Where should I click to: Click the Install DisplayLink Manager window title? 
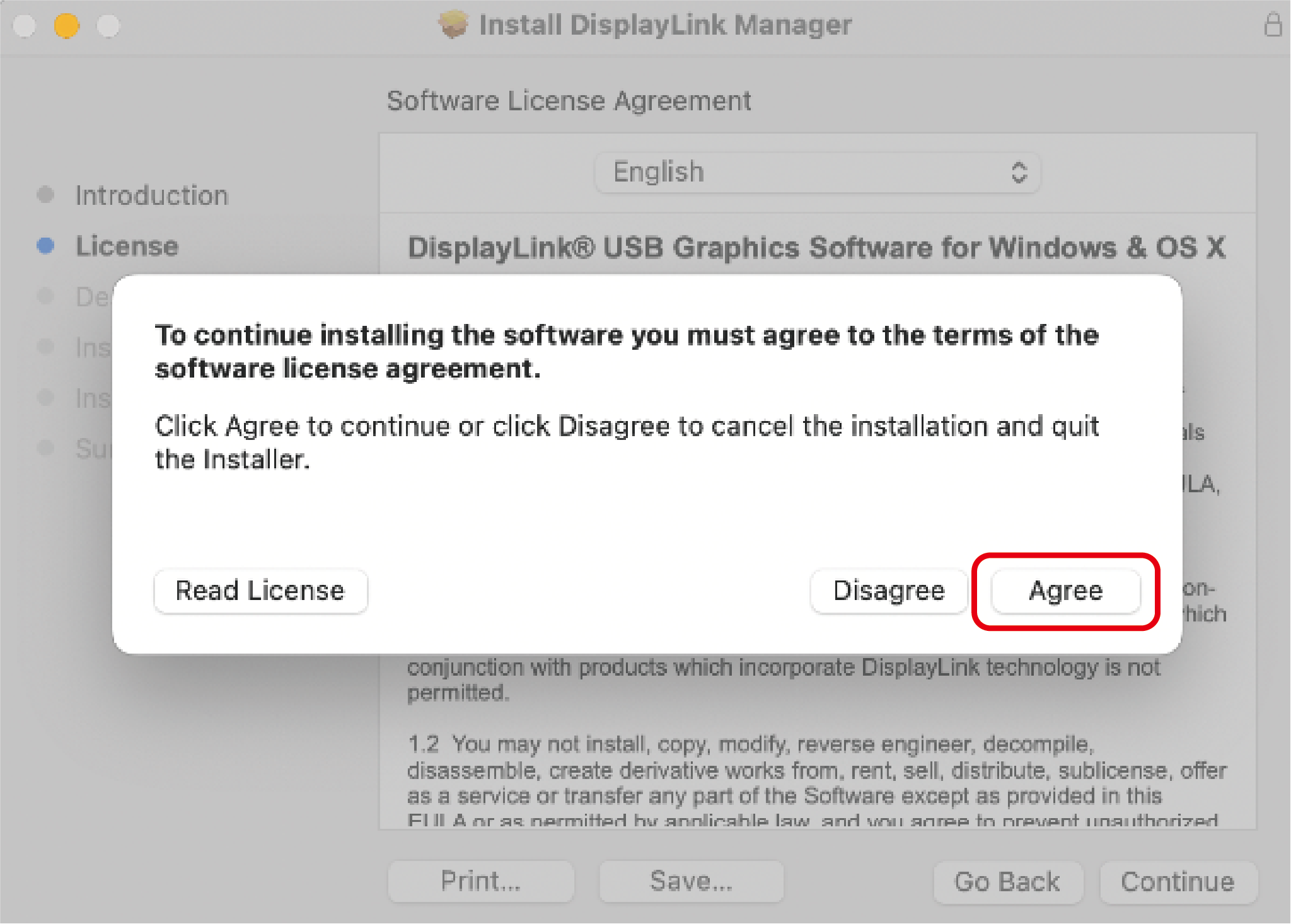665,25
